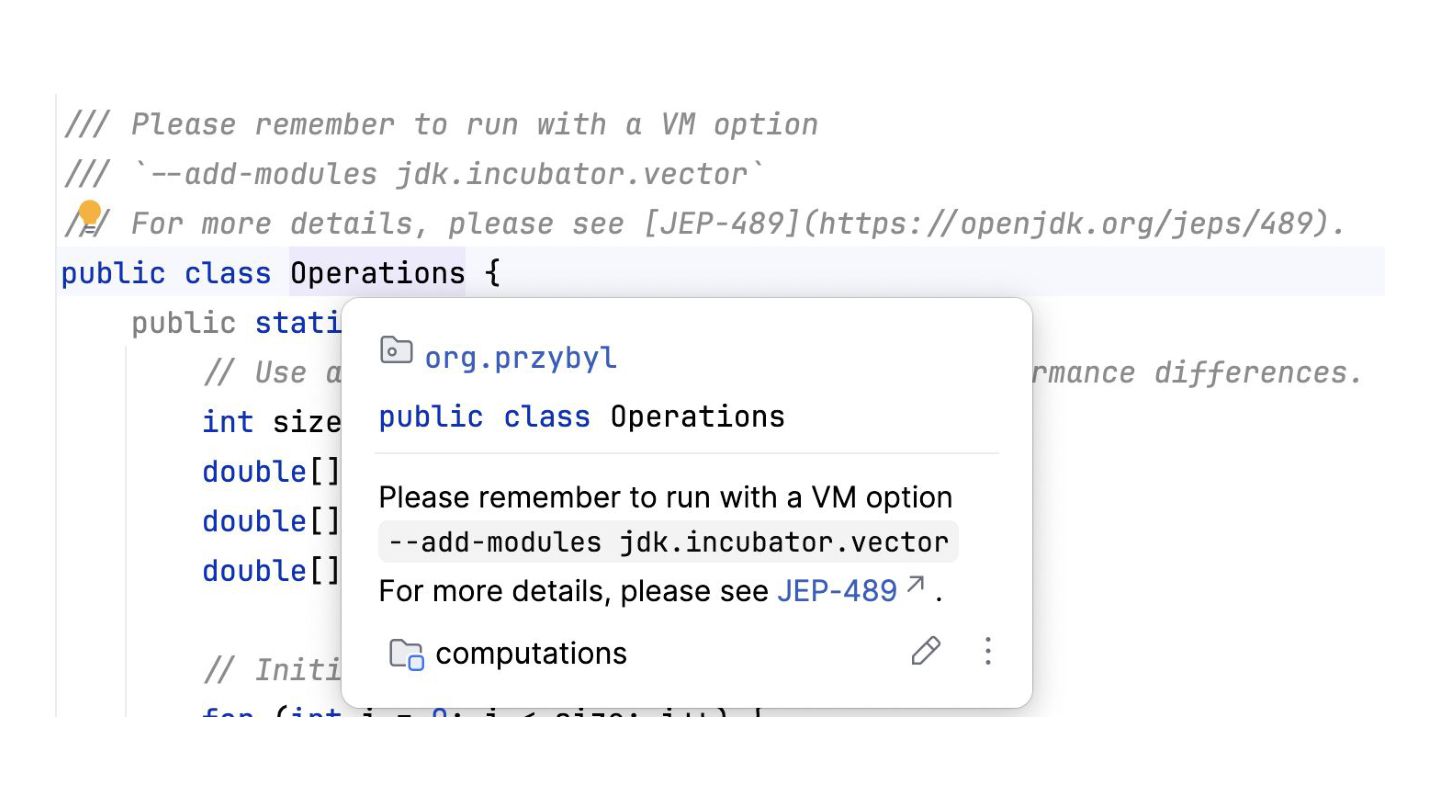Follow the JEP-489 link in the popup
The image size is (1440, 810).
pyautogui.click(x=836, y=591)
